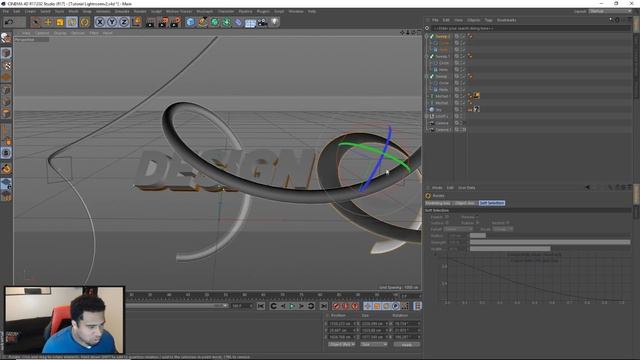Image resolution: width=640 pixels, height=360 pixels.
Task: Open the MoGraph menu
Action: (x=204, y=11)
